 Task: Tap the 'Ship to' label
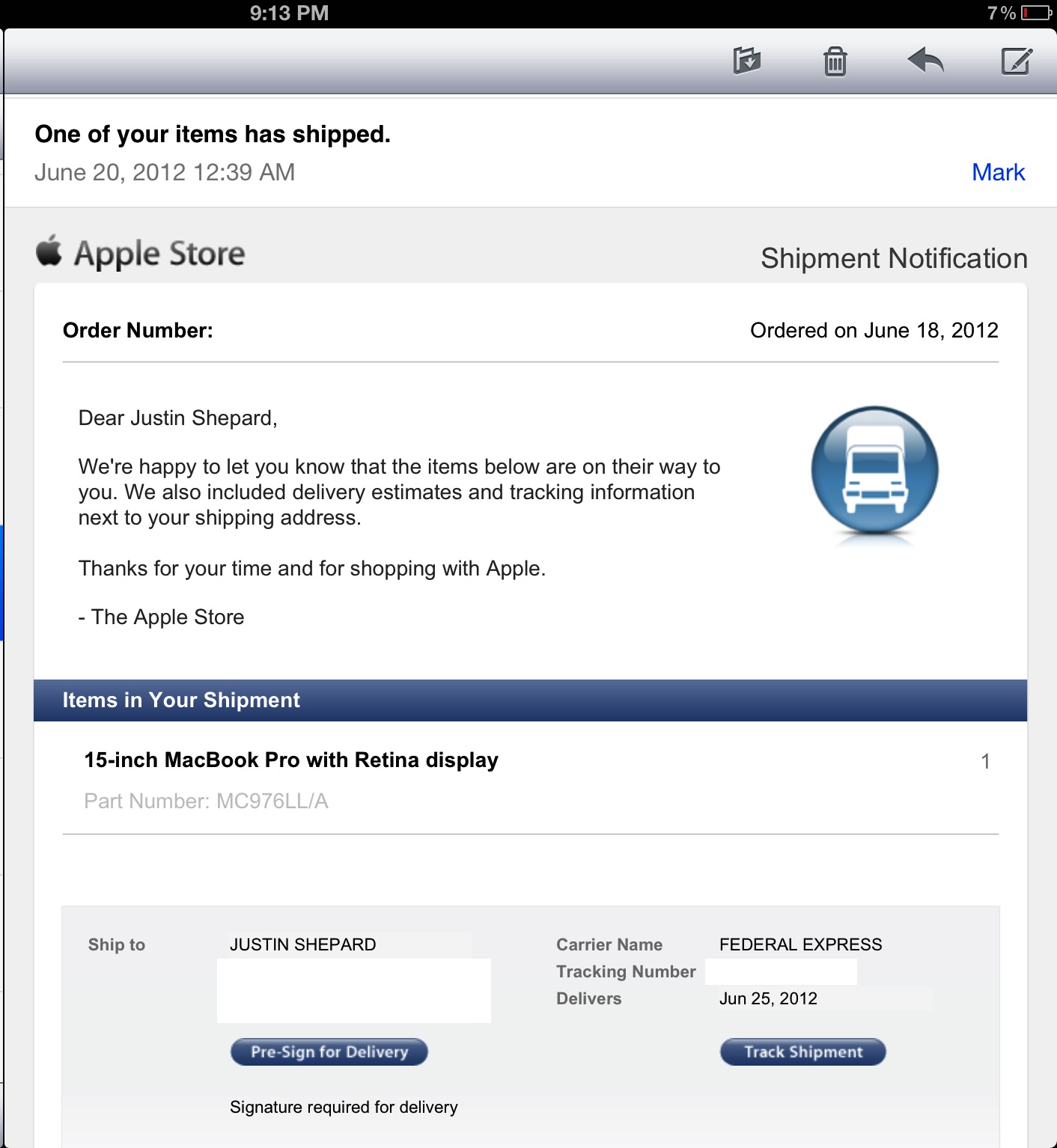[x=117, y=944]
